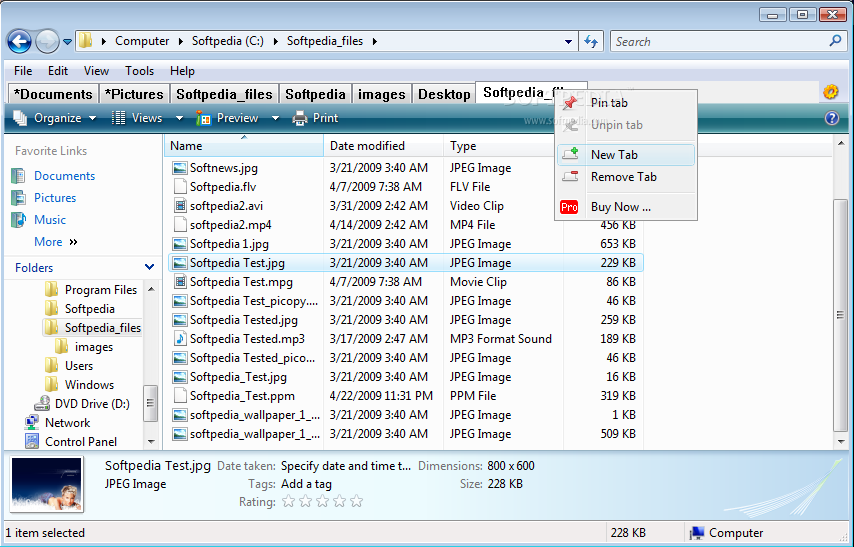The width and height of the screenshot is (854, 547).
Task: Open the View menu
Action: click(x=96, y=71)
